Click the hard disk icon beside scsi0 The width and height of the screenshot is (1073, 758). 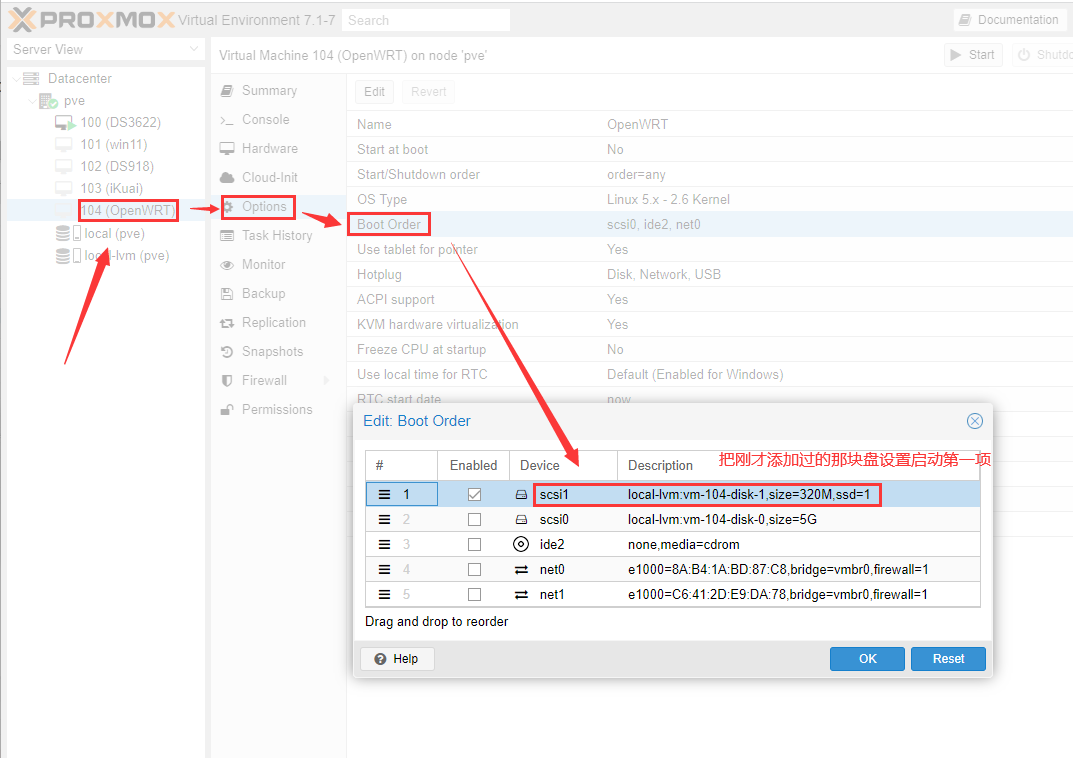point(520,520)
